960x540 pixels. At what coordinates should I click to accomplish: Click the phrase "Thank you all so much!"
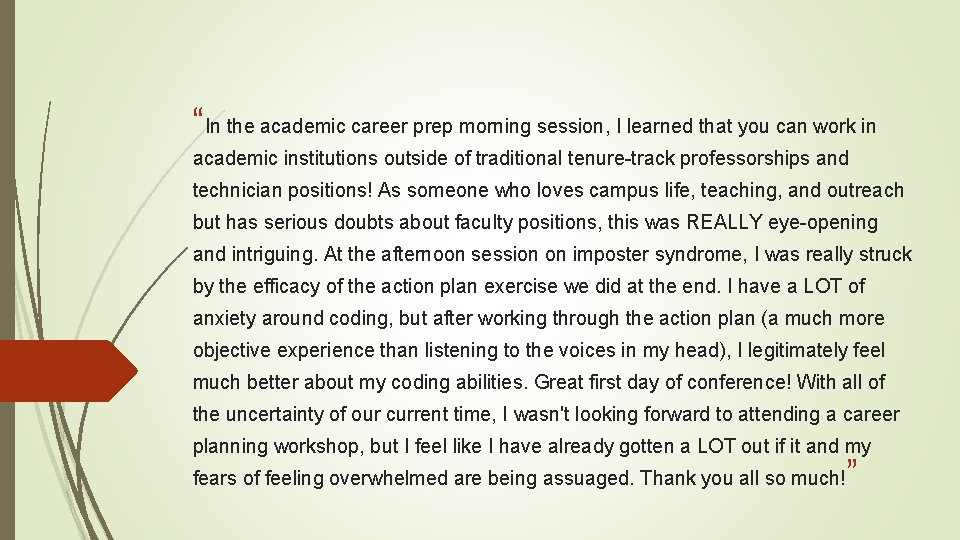[x=743, y=478]
